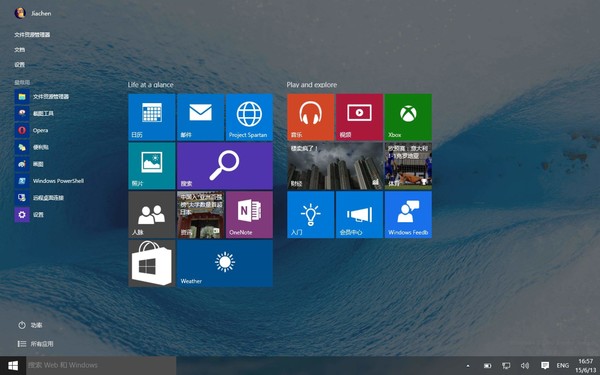
Task: Launch Snipping Tool from most used list
Action: pyautogui.click(x=34, y=113)
